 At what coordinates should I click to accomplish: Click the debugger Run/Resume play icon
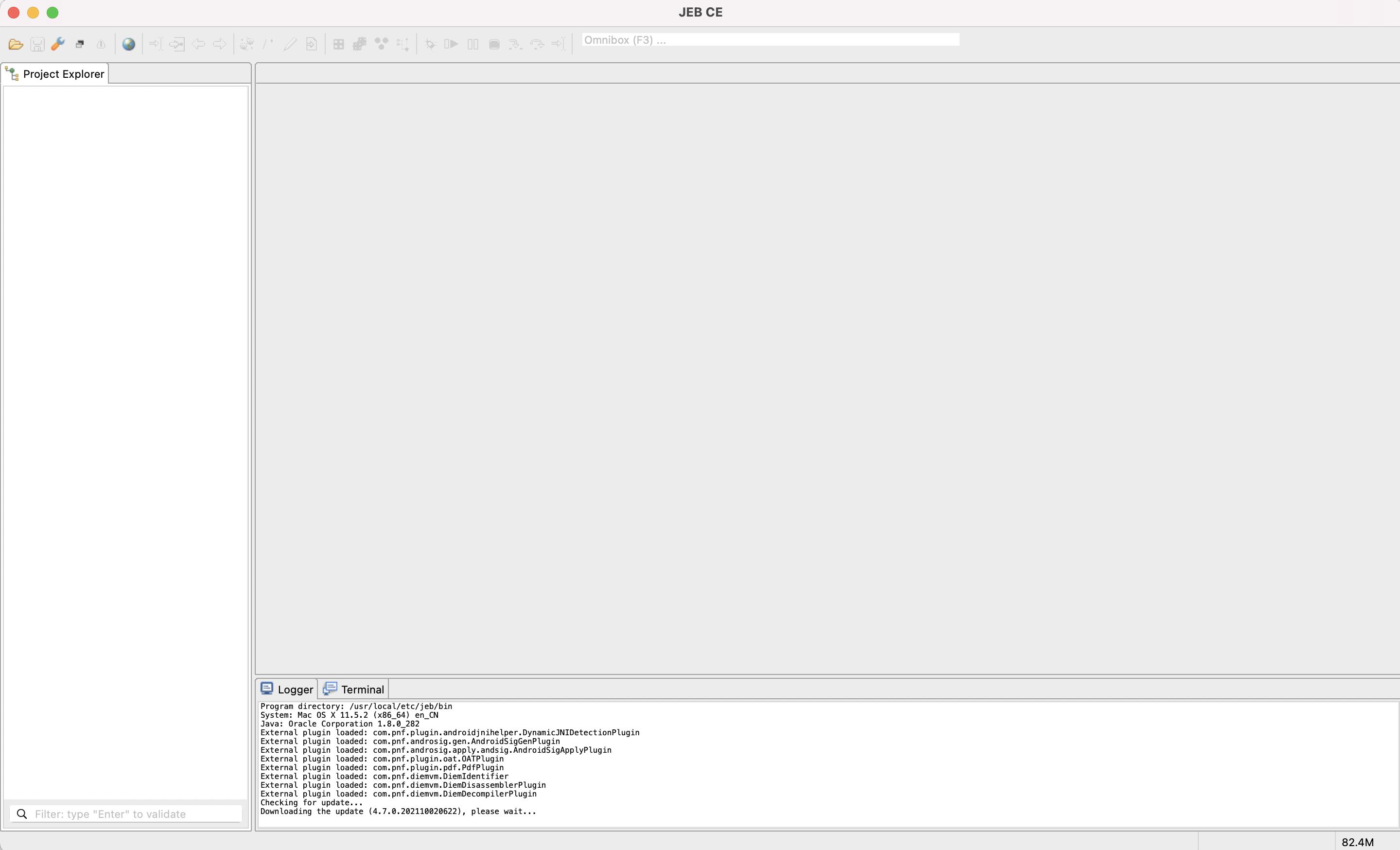[x=451, y=44]
